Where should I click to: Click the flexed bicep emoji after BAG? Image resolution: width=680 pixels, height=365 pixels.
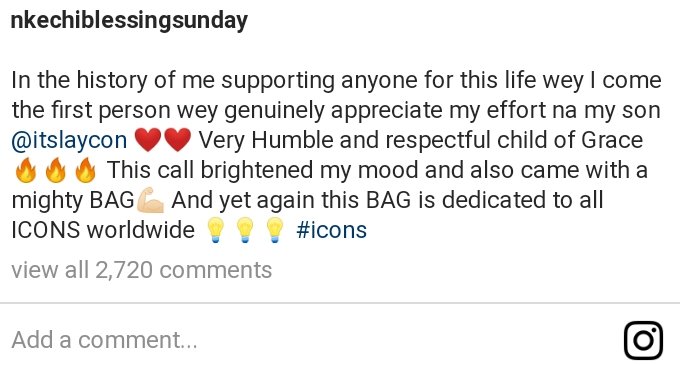pyautogui.click(x=150, y=200)
